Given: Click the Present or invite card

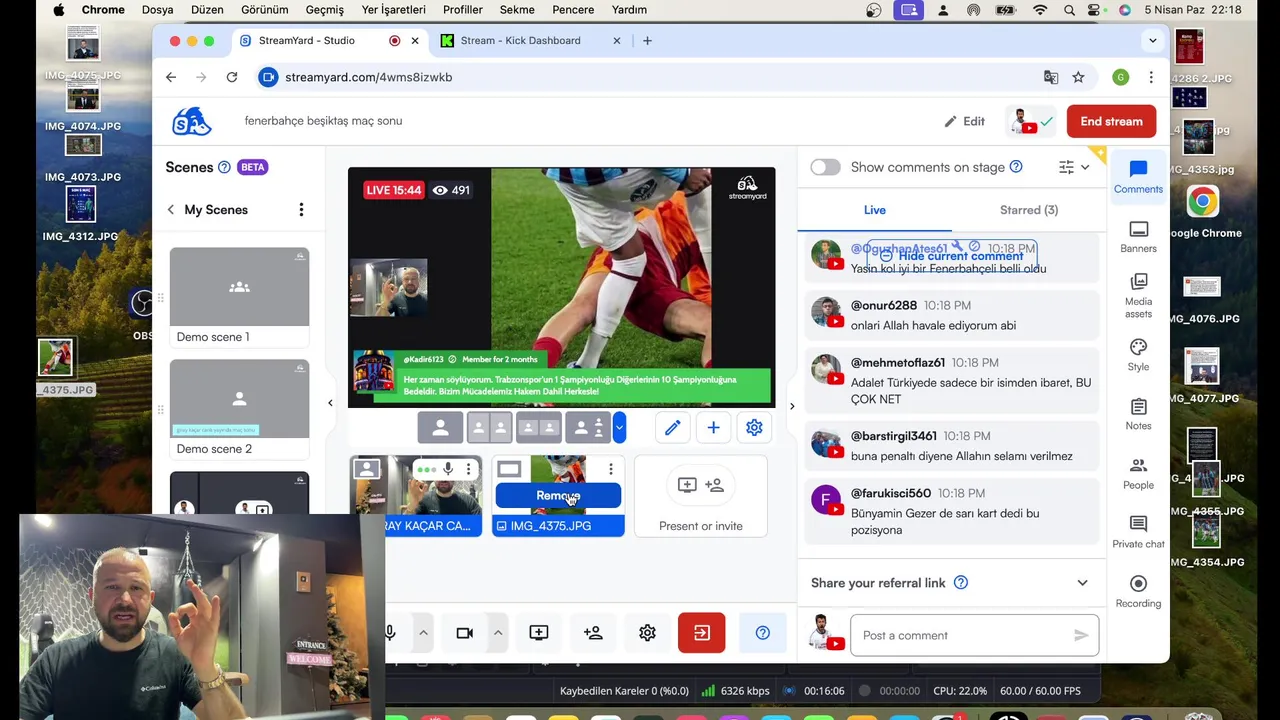Looking at the screenshot, I should (x=701, y=496).
